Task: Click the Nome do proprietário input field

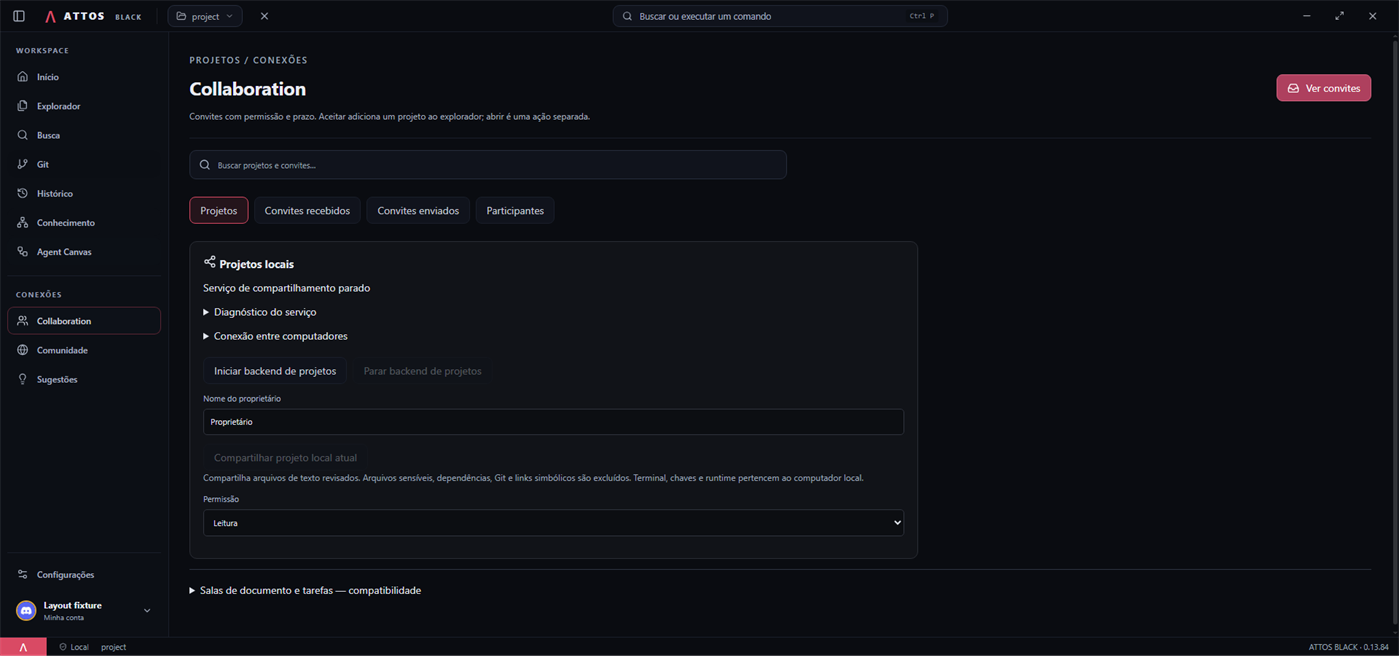Action: pos(553,422)
